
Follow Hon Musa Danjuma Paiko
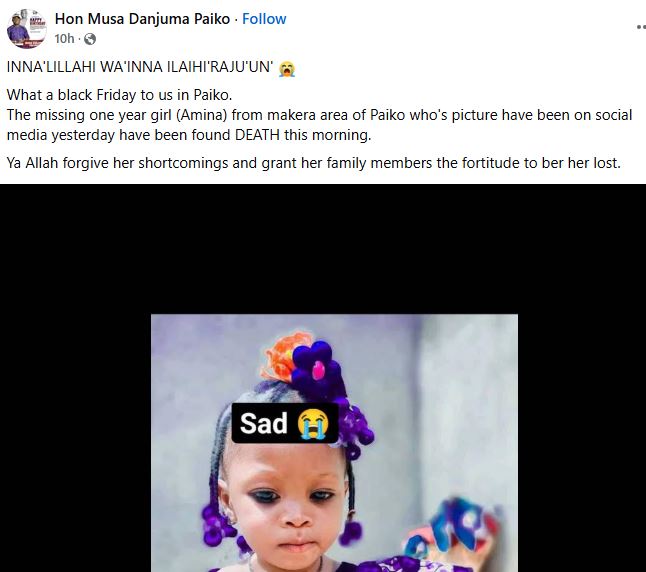(263, 19)
